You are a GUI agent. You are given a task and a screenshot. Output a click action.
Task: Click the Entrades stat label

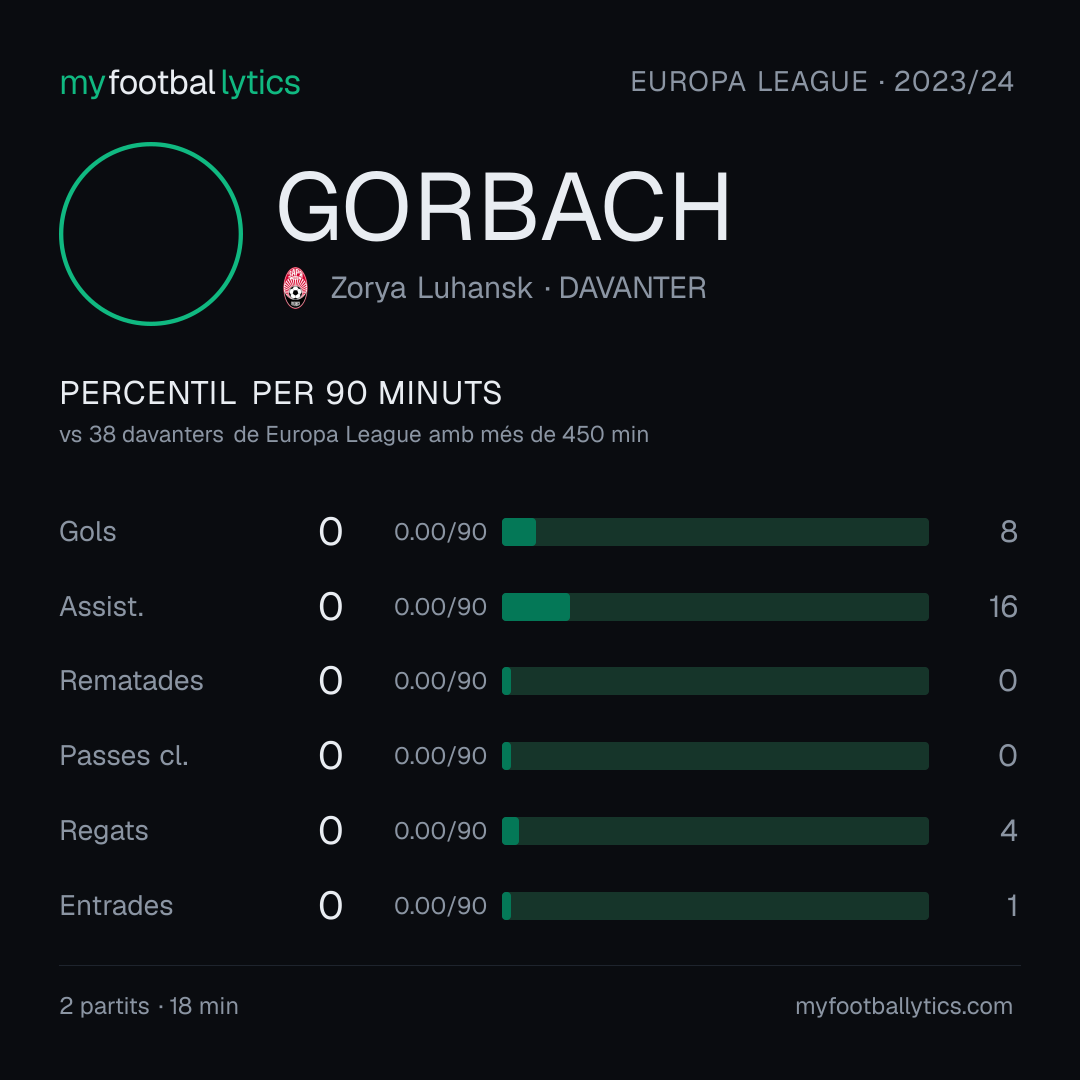tap(116, 906)
